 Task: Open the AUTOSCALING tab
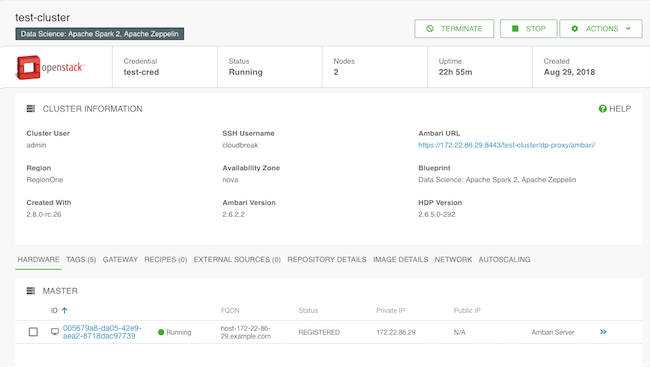point(504,260)
